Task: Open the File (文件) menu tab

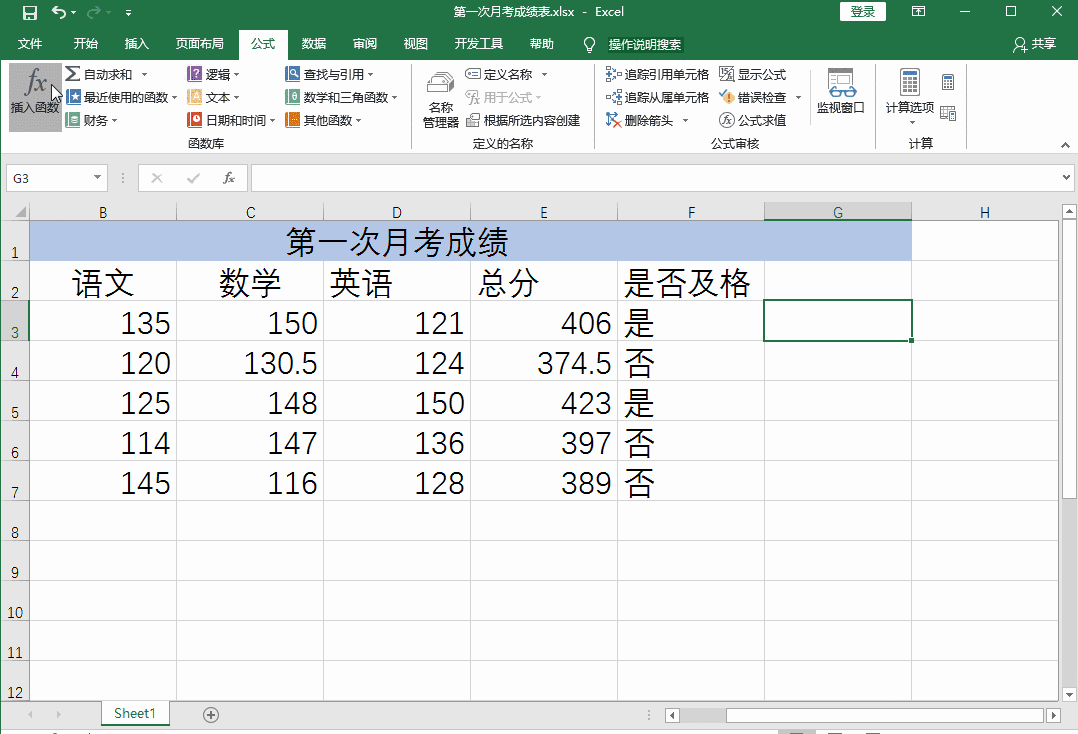Action: [30, 44]
